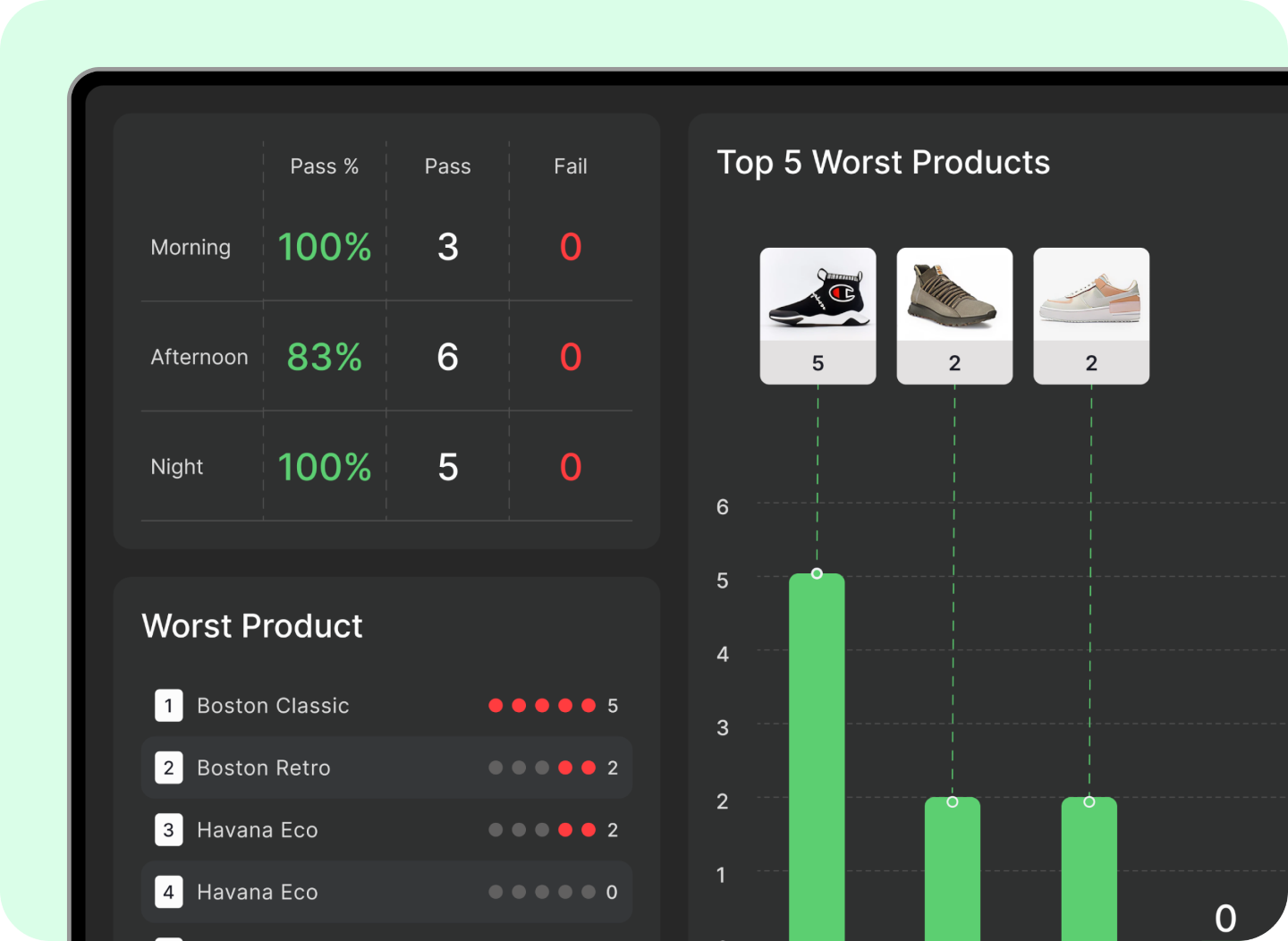Screen dimensions: 1288x941
Task: Click the rating dots in the Boston Retro row
Action: (x=542, y=767)
